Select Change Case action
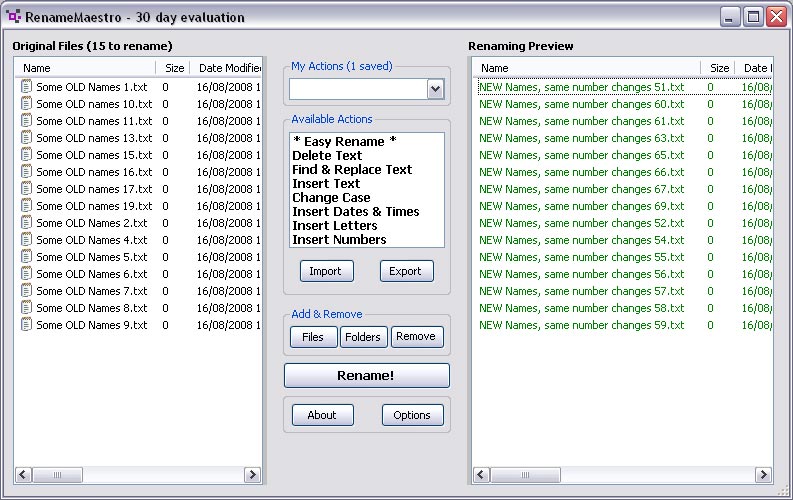This screenshot has width=793, height=500. [x=331, y=197]
